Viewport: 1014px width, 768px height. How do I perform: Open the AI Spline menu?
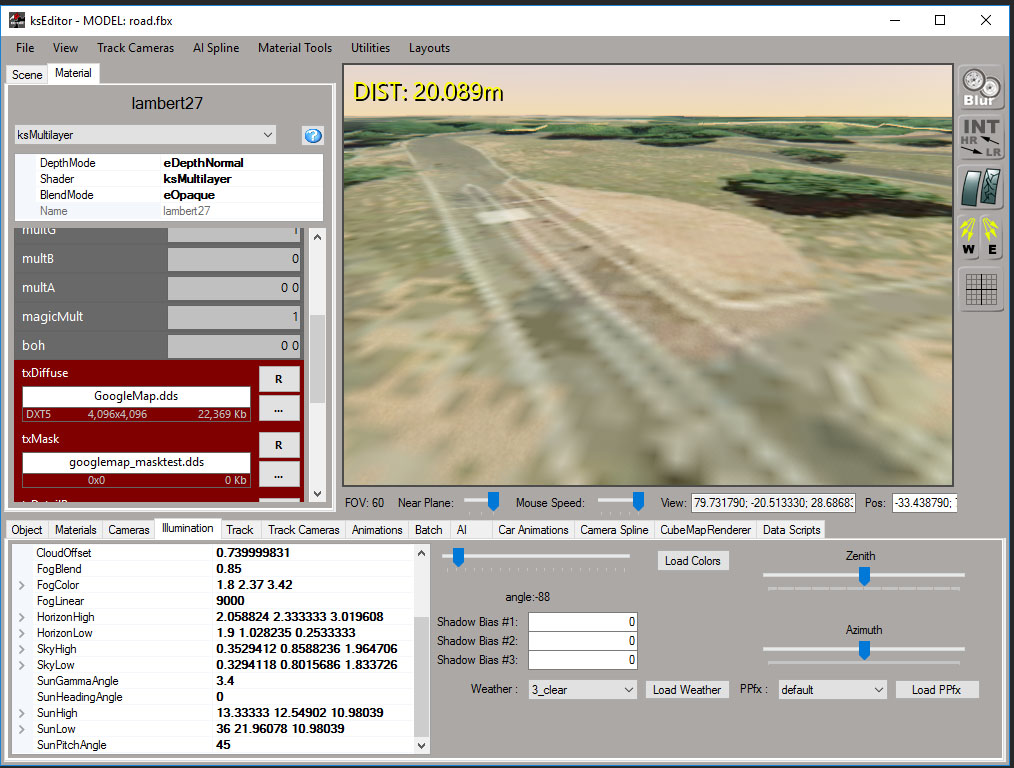point(216,48)
